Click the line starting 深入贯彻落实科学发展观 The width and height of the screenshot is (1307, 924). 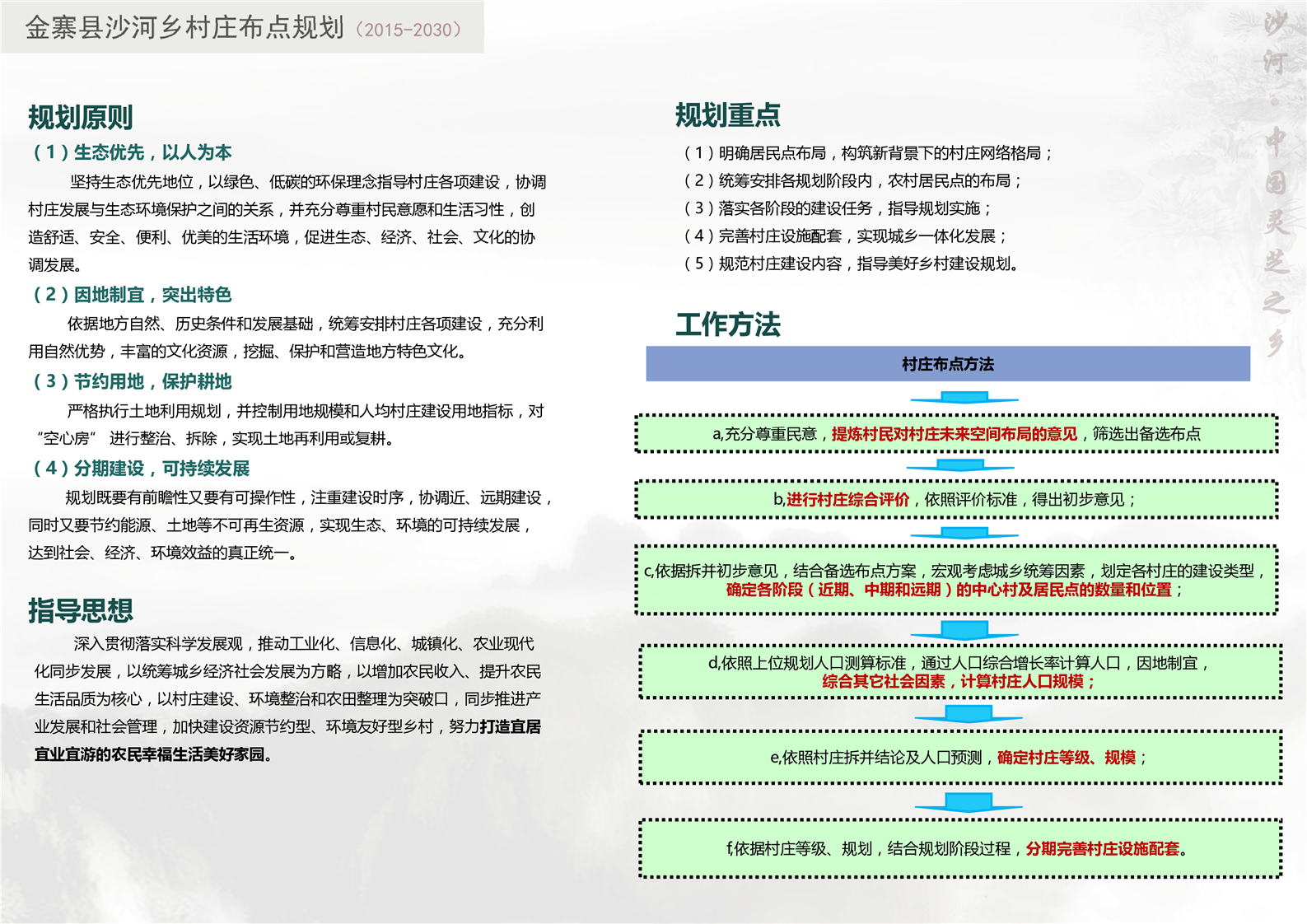point(304,644)
